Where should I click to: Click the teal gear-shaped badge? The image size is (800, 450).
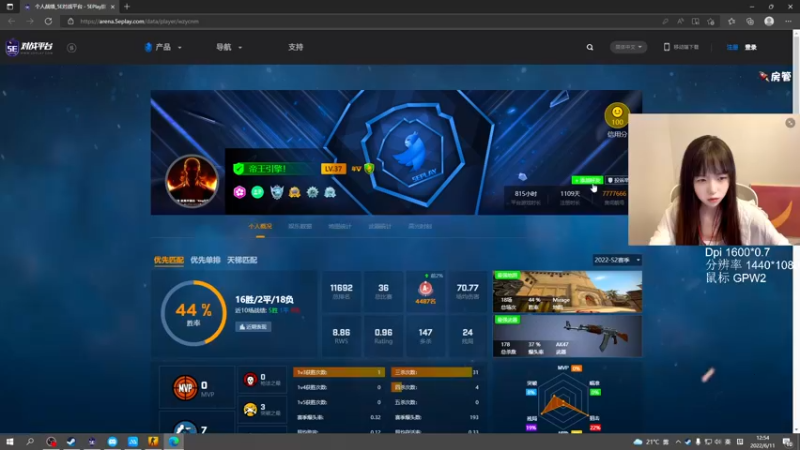point(312,192)
